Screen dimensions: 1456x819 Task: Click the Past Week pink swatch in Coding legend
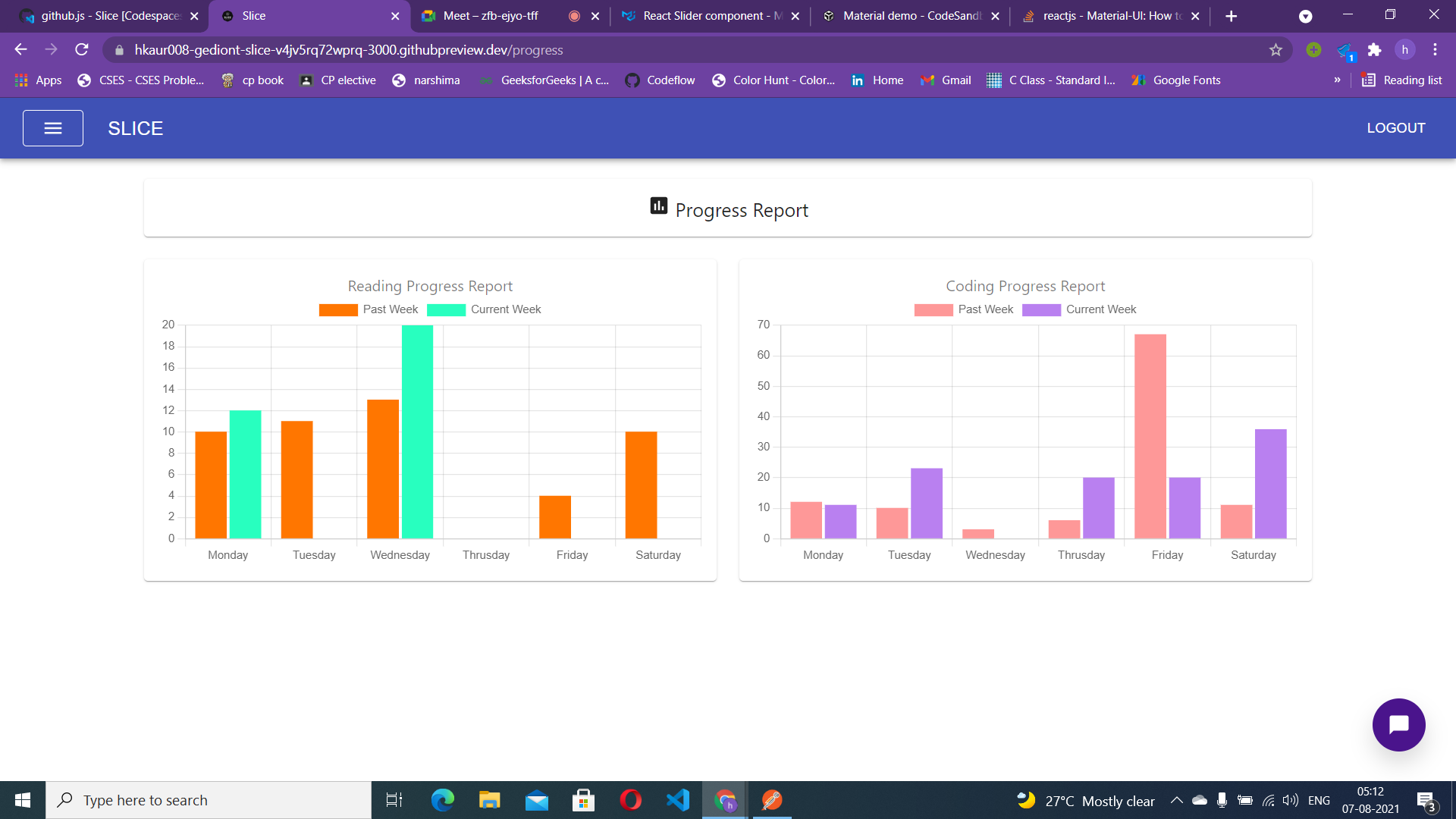[933, 309]
